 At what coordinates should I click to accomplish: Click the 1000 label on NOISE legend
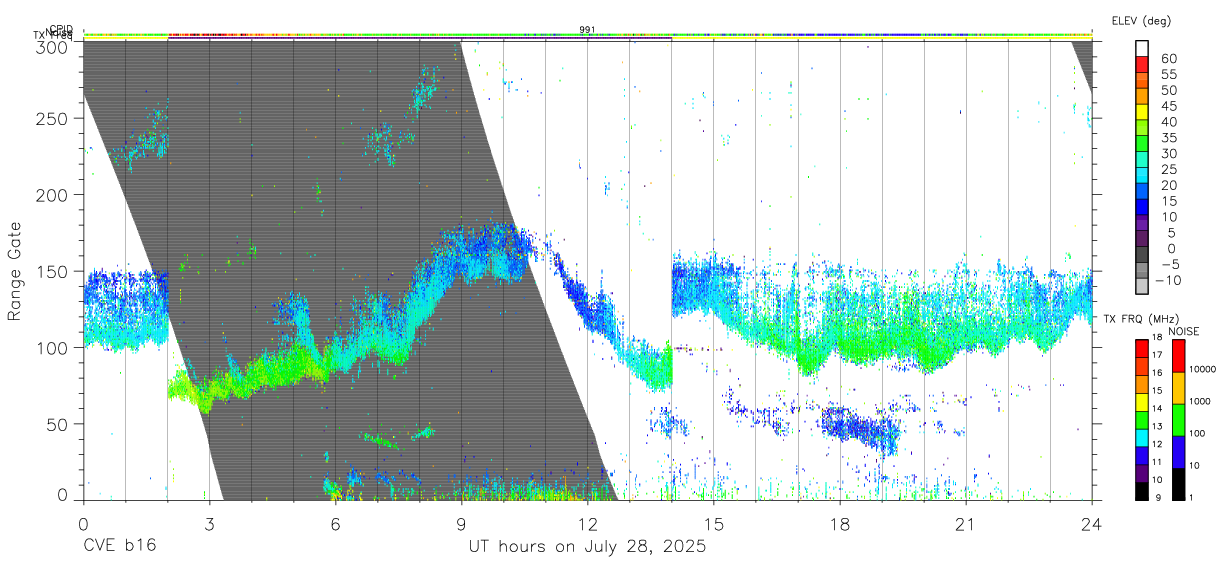click(x=1199, y=402)
